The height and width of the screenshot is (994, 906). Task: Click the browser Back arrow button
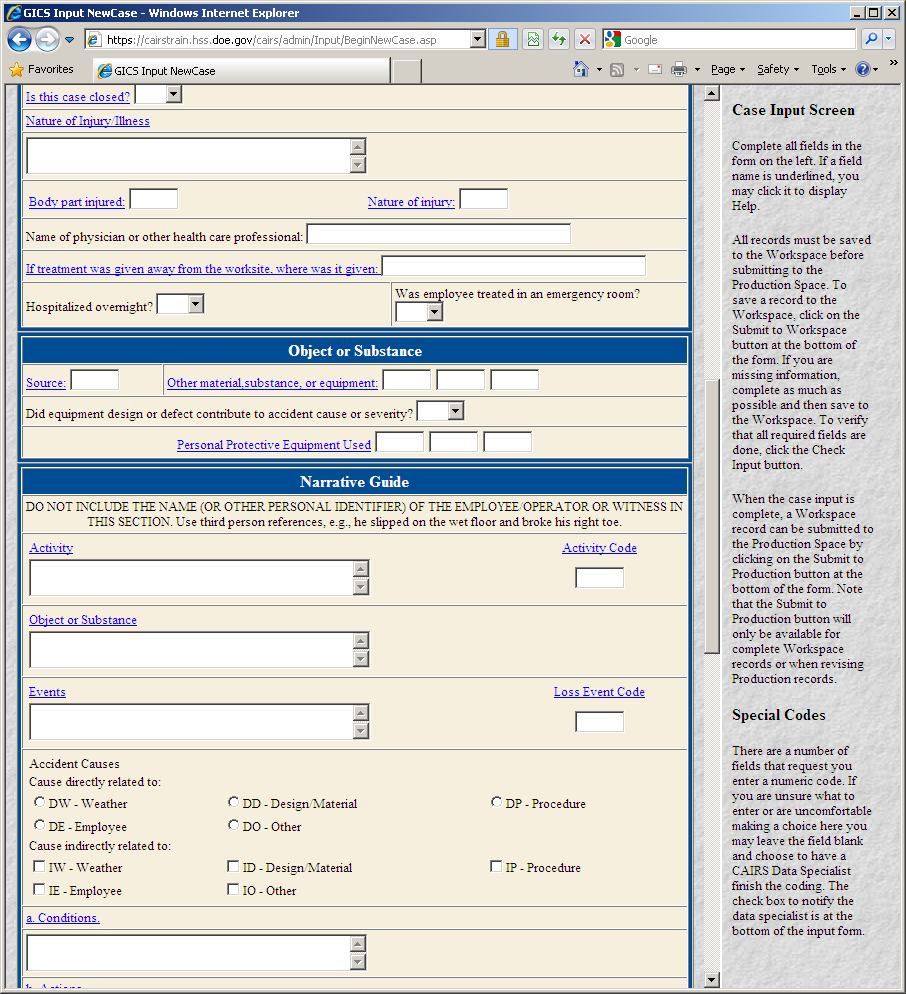(19, 40)
